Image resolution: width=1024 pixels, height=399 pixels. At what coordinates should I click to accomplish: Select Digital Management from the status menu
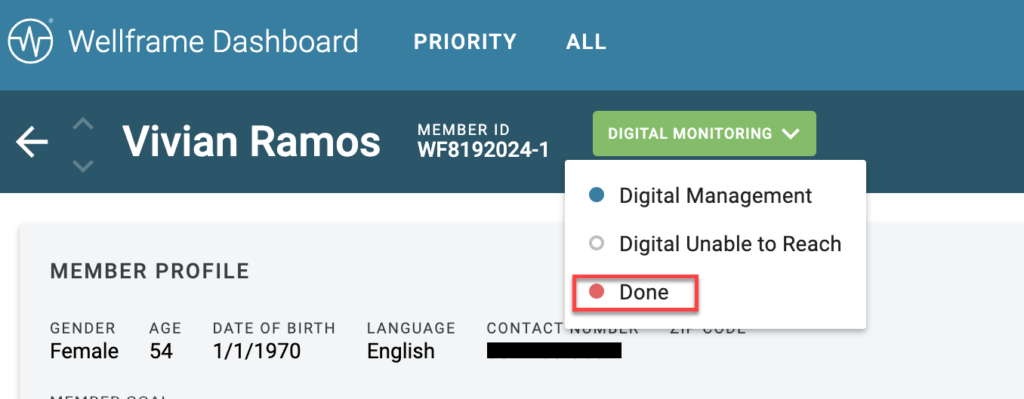coord(716,195)
